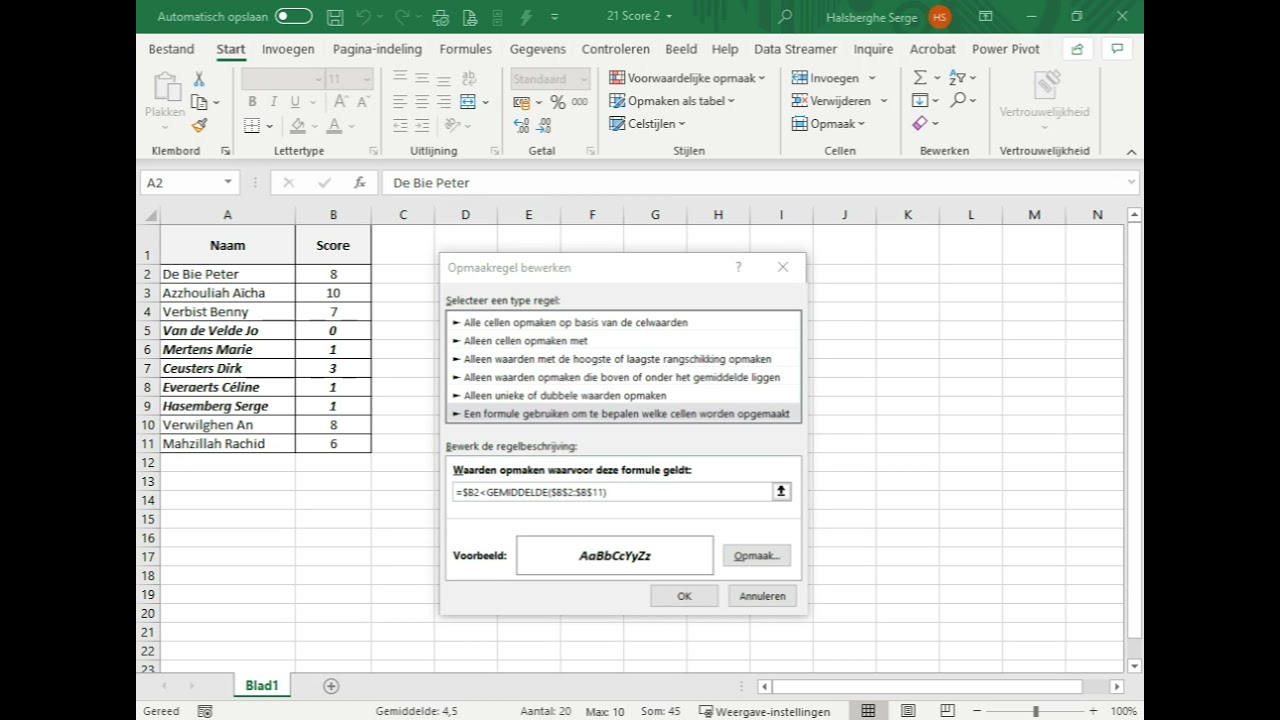This screenshot has width=1280, height=720.
Task: Click the fill color bucket
Action: pyautogui.click(x=297, y=126)
